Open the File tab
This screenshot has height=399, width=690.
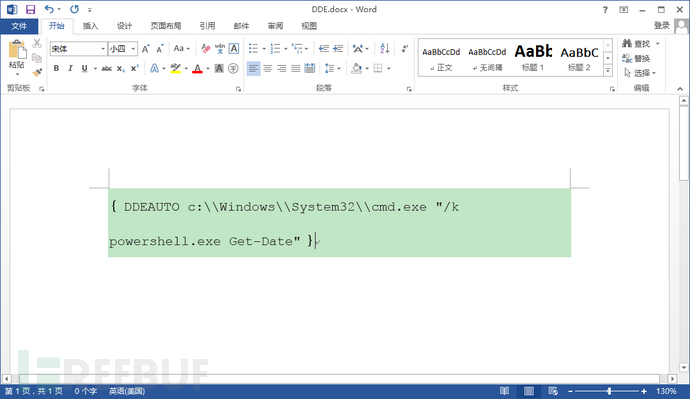19,26
